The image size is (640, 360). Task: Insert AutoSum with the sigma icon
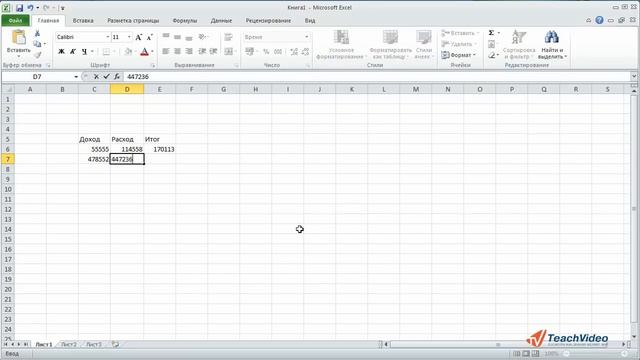click(491, 33)
